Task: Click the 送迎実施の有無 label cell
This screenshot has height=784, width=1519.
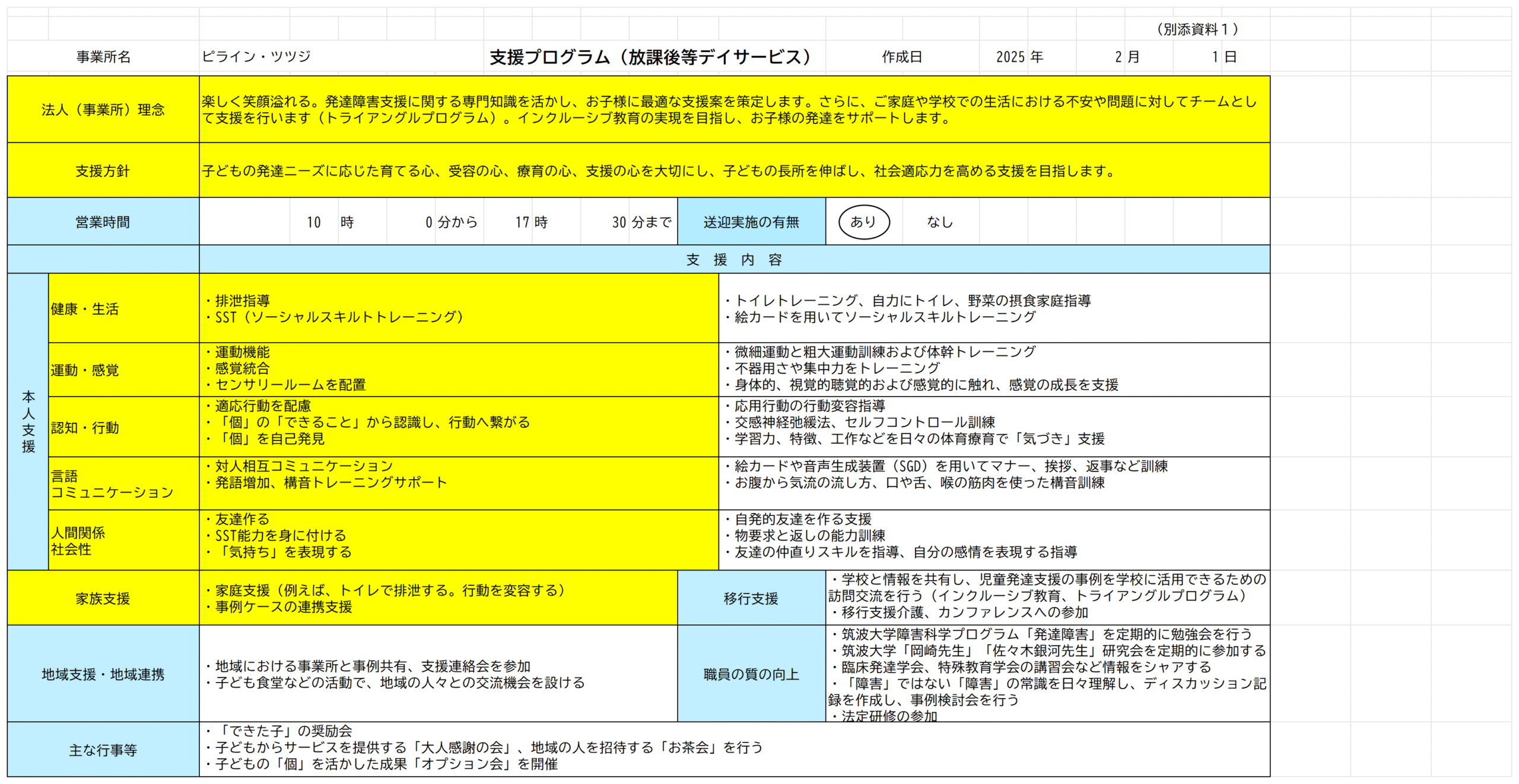Action: pyautogui.click(x=751, y=222)
